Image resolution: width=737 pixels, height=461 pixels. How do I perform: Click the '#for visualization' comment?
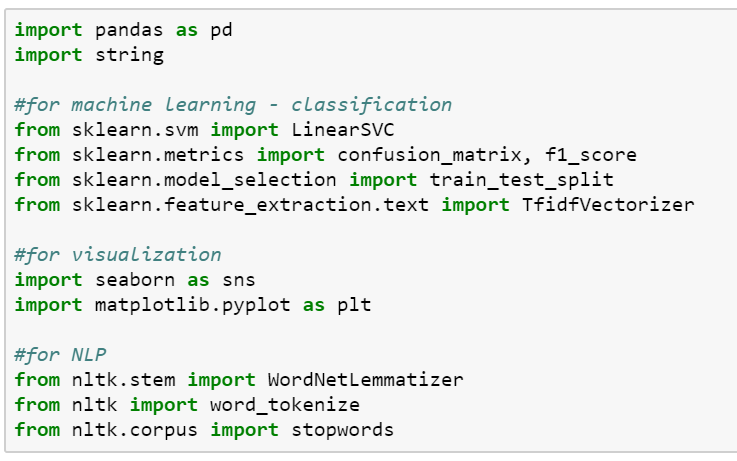pyautogui.click(x=118, y=255)
